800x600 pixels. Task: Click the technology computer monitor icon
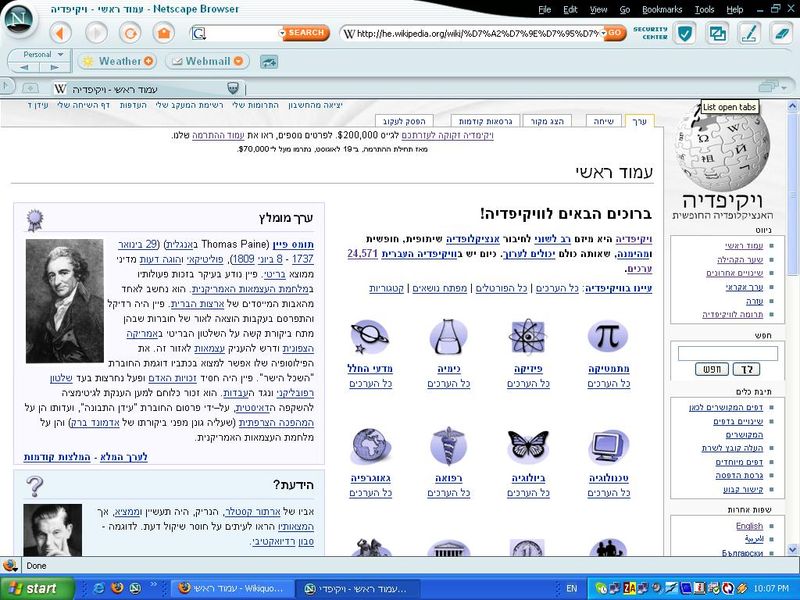609,447
